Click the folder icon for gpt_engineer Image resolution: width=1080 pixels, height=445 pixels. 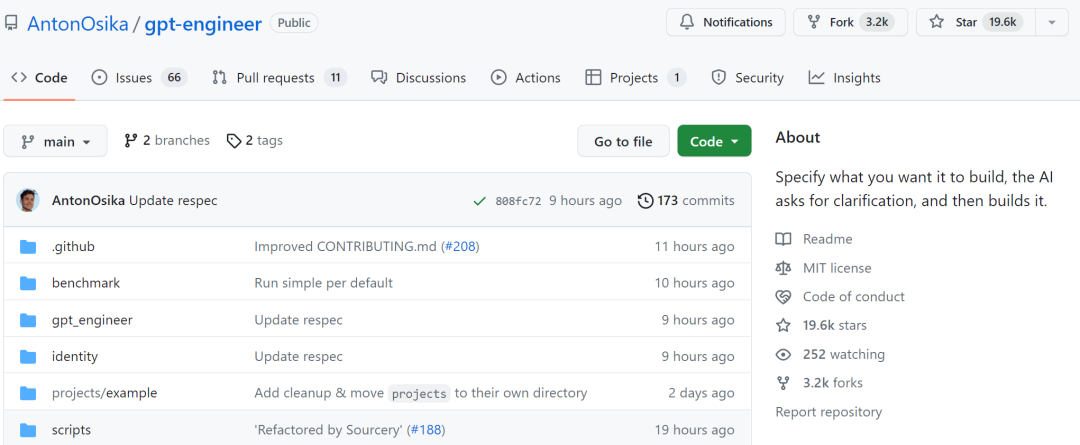click(28, 320)
